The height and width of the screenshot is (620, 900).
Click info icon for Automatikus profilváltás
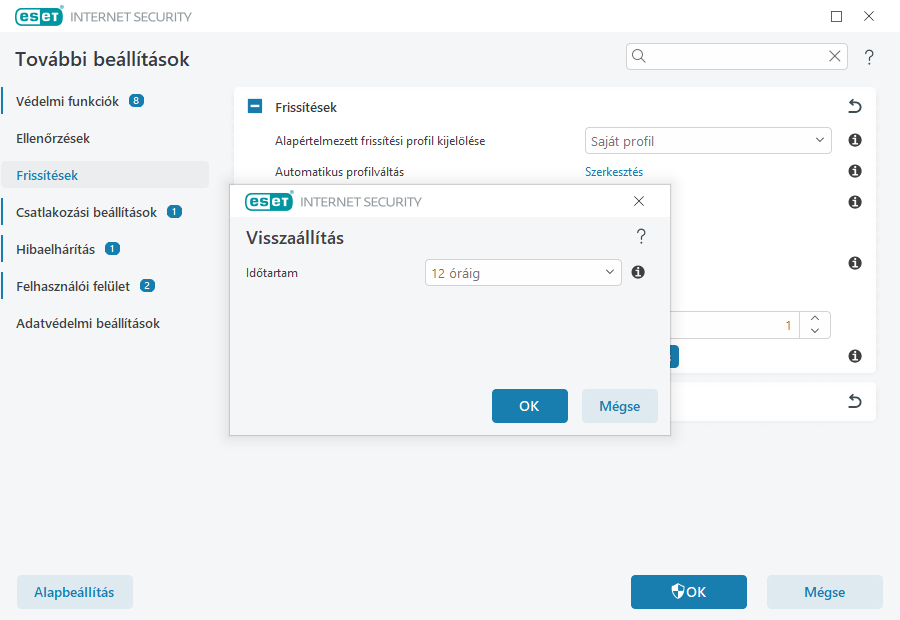coord(855,171)
